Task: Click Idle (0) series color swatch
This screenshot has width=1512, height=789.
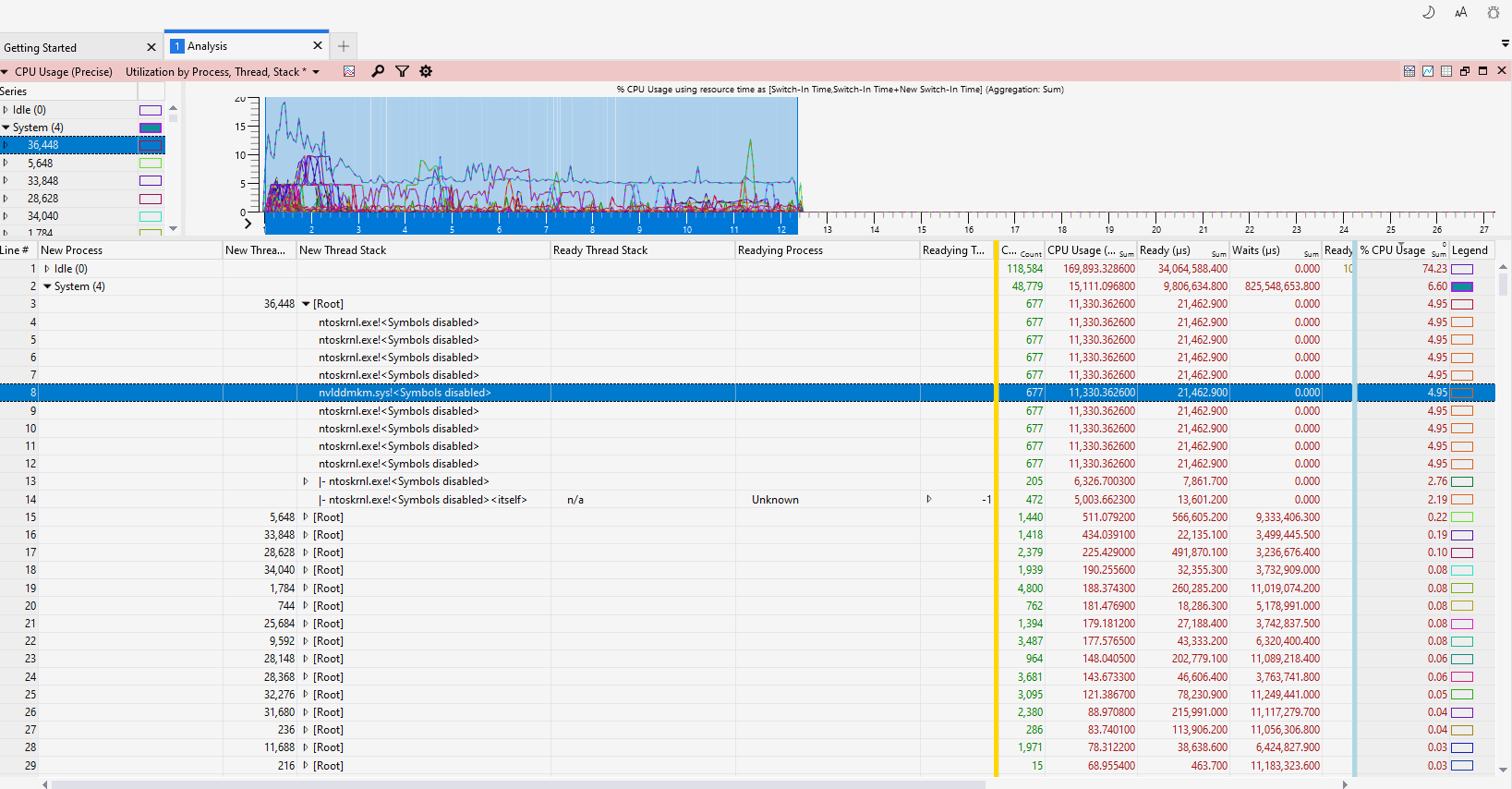Action: tap(151, 110)
